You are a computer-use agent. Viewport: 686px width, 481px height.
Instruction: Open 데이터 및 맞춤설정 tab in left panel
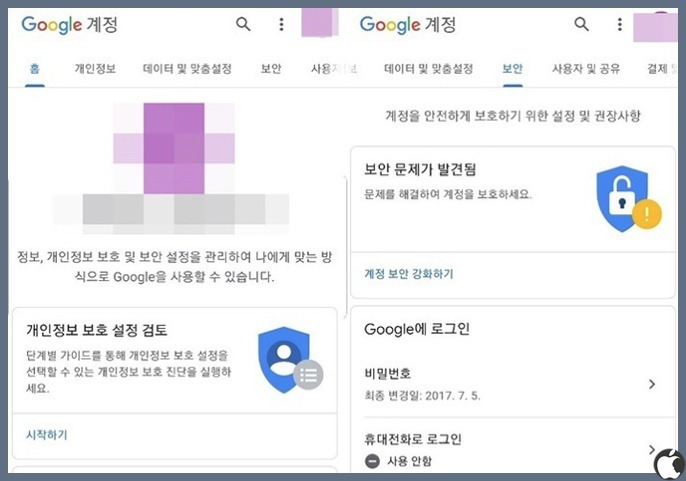187,69
